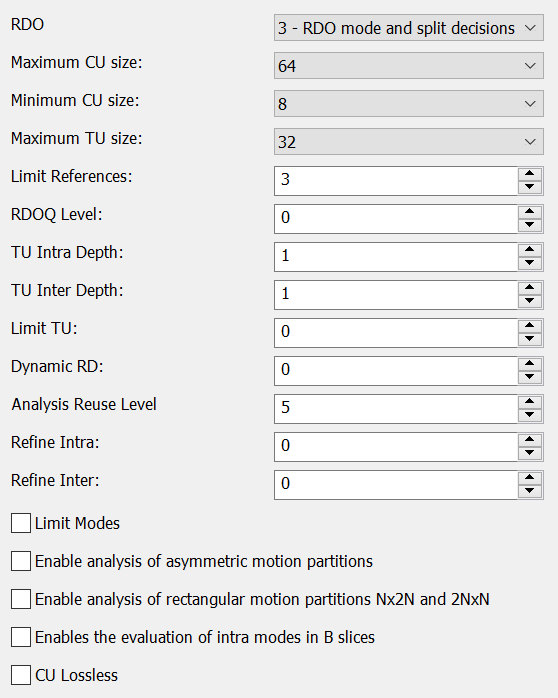
Task: Enable rectangular motion partitions Nx2N and 2NxN
Action: pyautogui.click(x=21, y=599)
